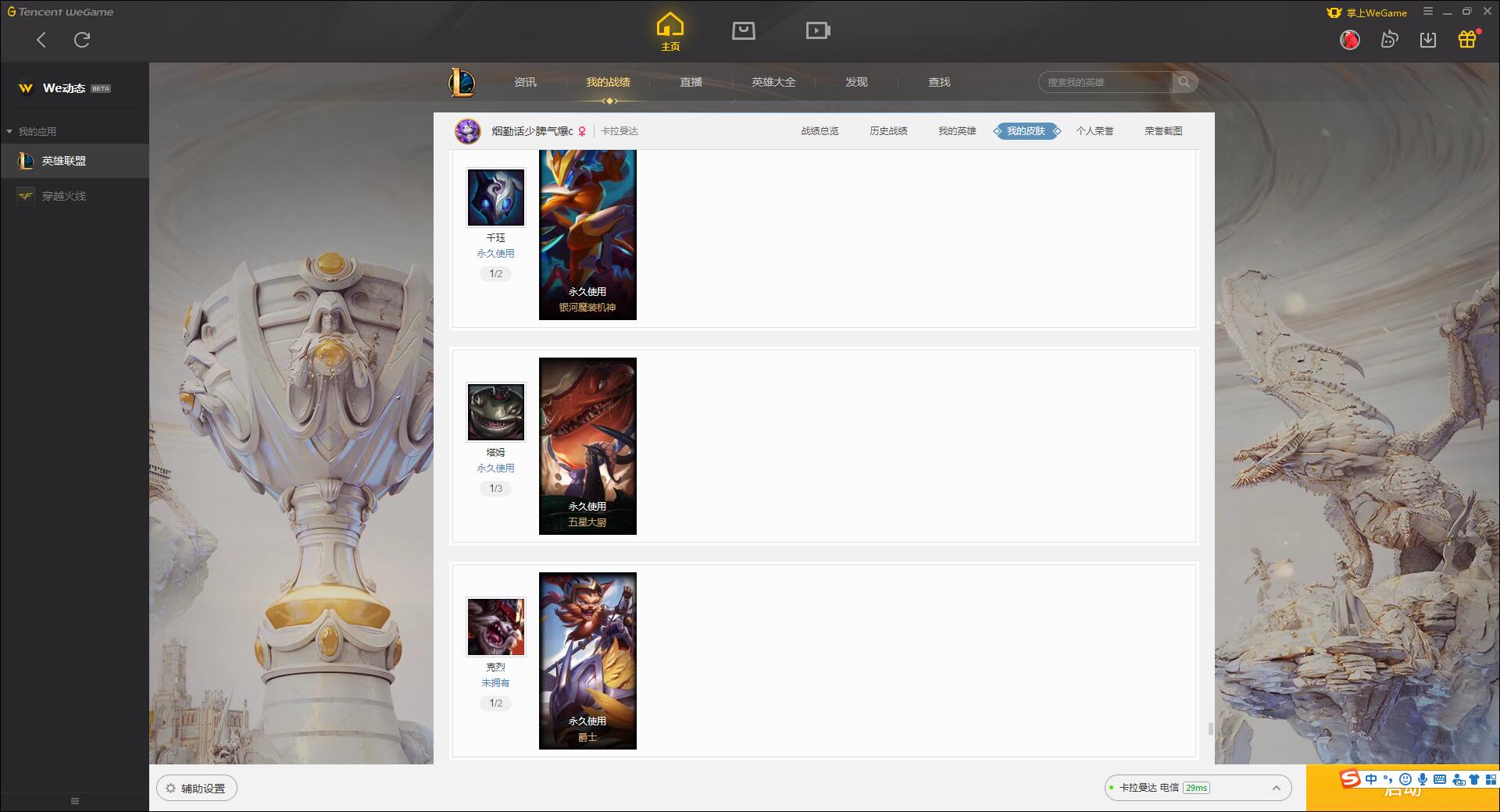Viewport: 1500px width, 812px height.
Task: Click the 烟勤话少脾气爆c username
Action: point(532,131)
